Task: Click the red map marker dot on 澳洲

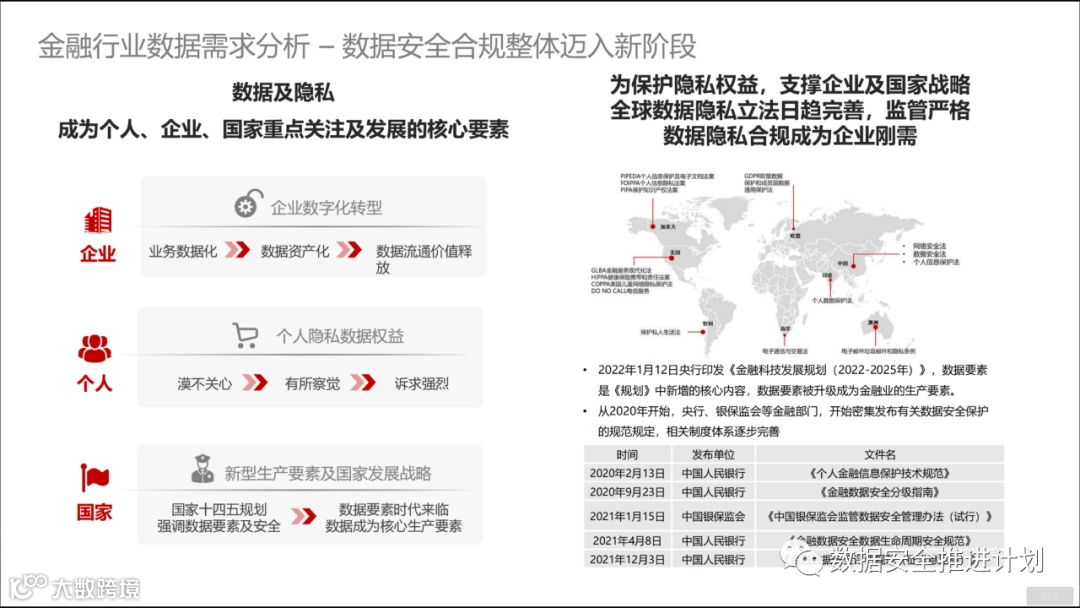Action: tap(875, 328)
